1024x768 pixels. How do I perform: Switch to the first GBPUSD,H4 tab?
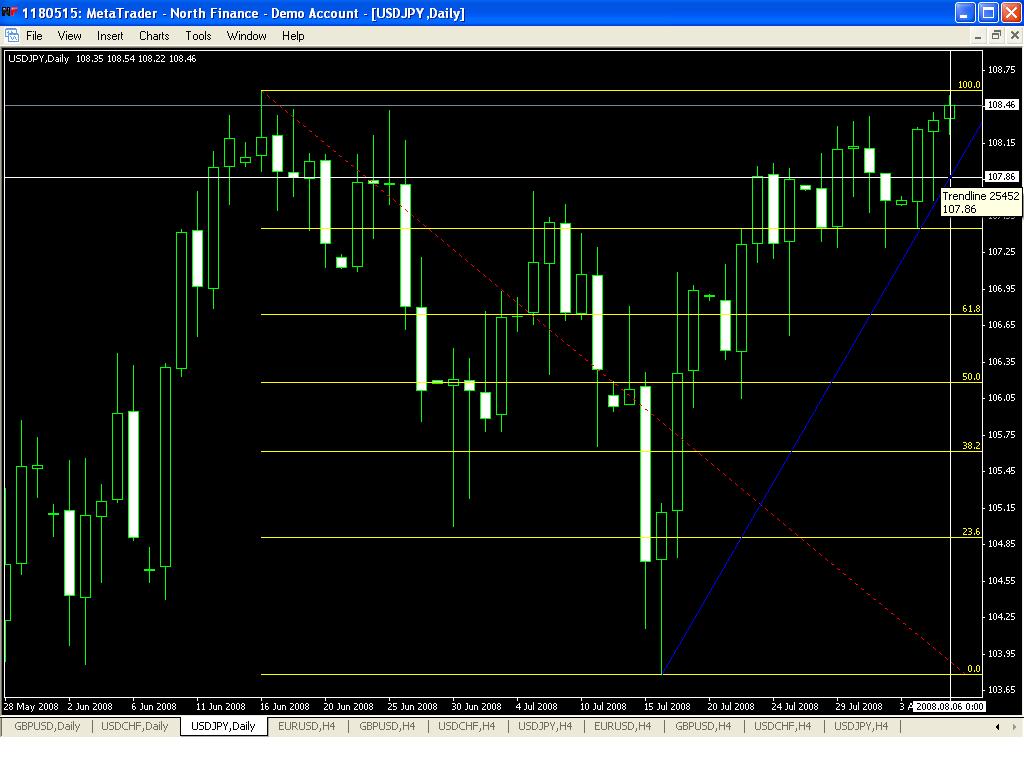tap(387, 726)
